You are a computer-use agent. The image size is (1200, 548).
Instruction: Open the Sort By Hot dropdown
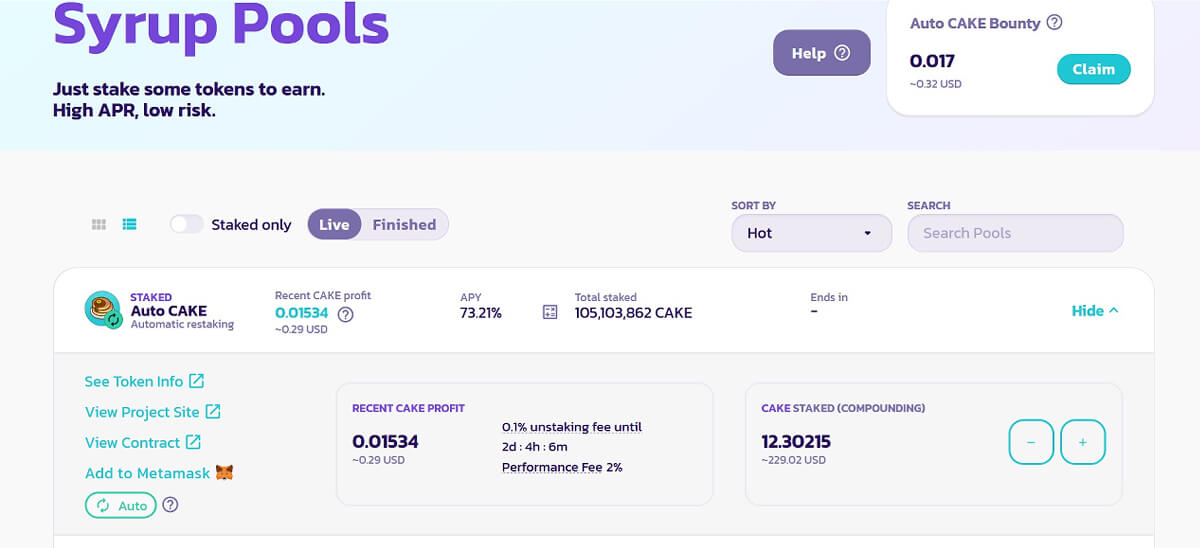(x=811, y=233)
